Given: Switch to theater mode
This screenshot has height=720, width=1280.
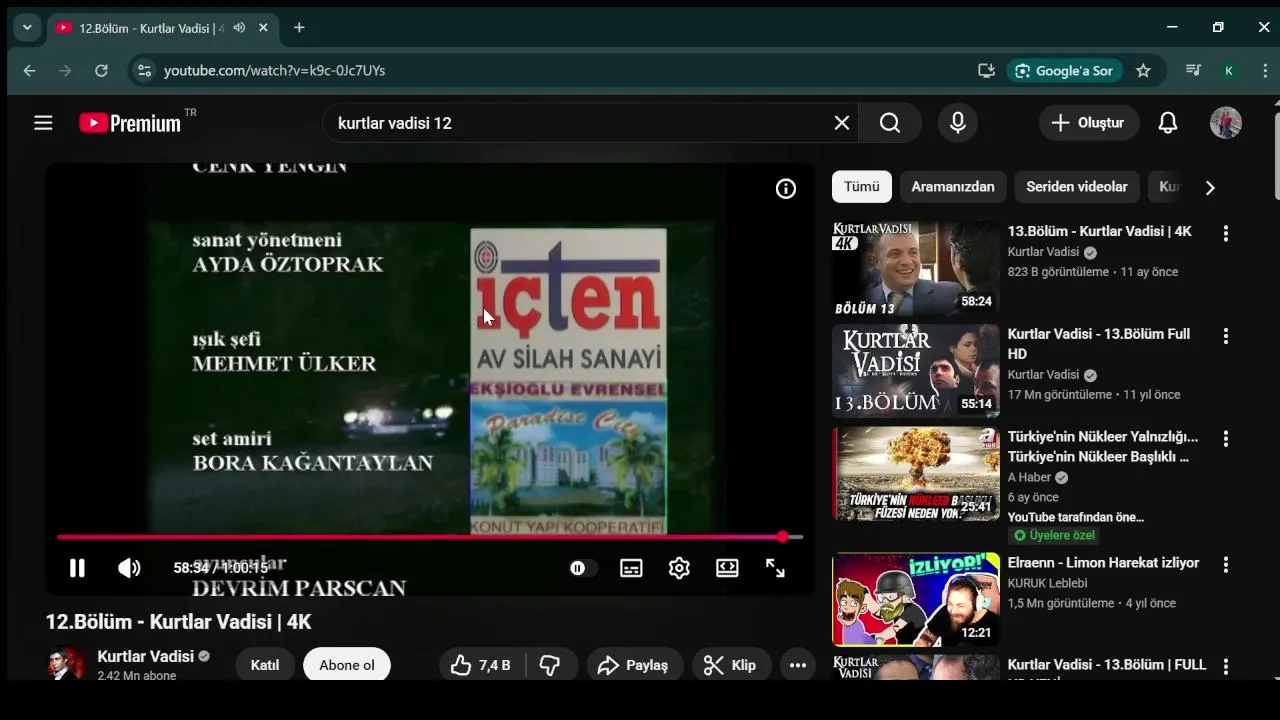Looking at the screenshot, I should 727,568.
